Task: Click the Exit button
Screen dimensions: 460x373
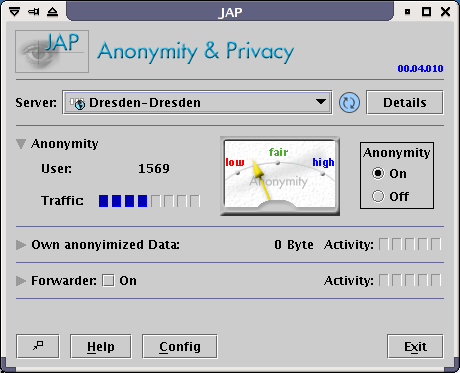Action: click(x=415, y=346)
